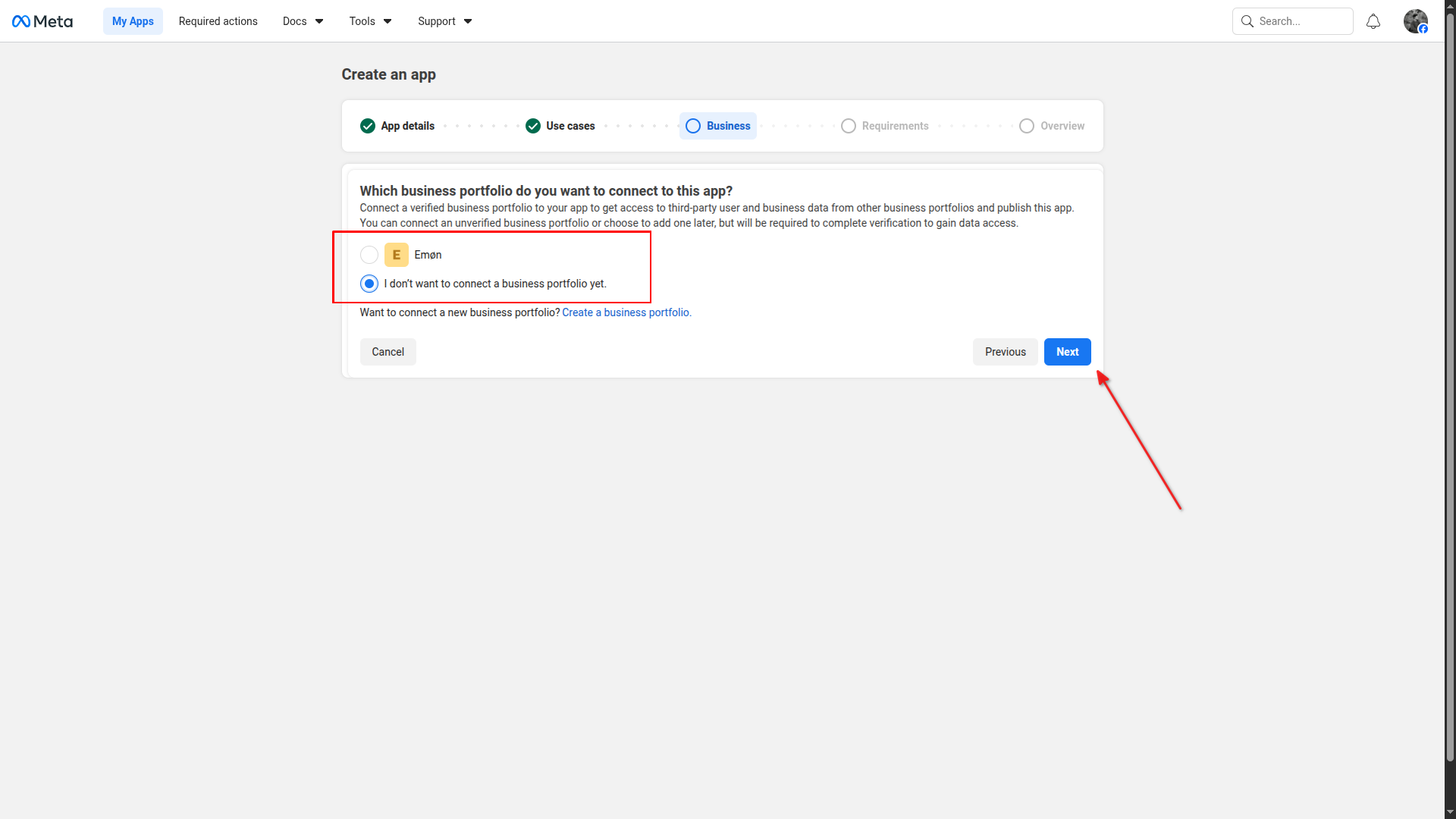Click the Meta logo
This screenshot has width=1456, height=819.
click(42, 21)
